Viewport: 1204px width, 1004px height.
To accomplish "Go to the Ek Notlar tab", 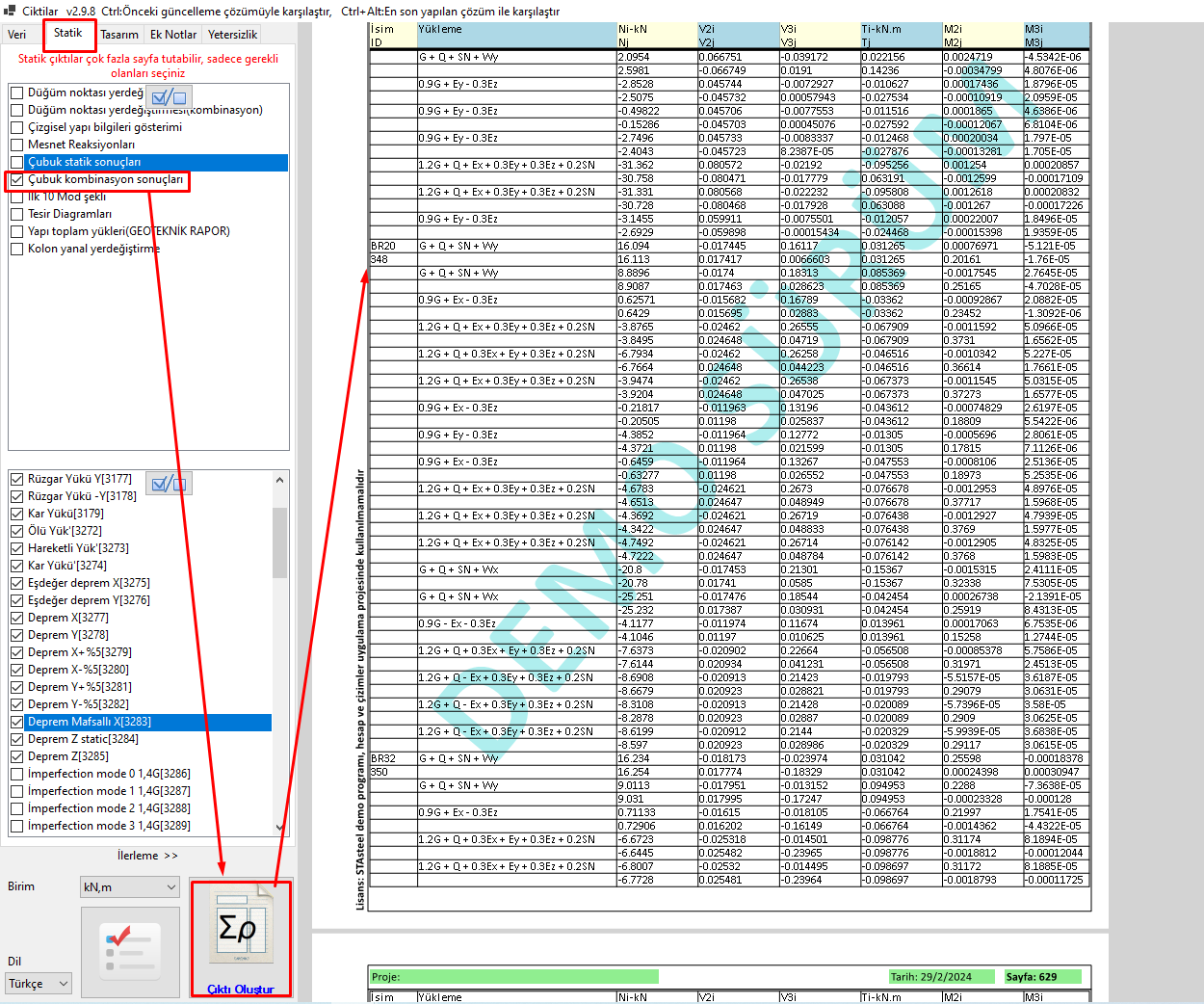I will coord(173,35).
